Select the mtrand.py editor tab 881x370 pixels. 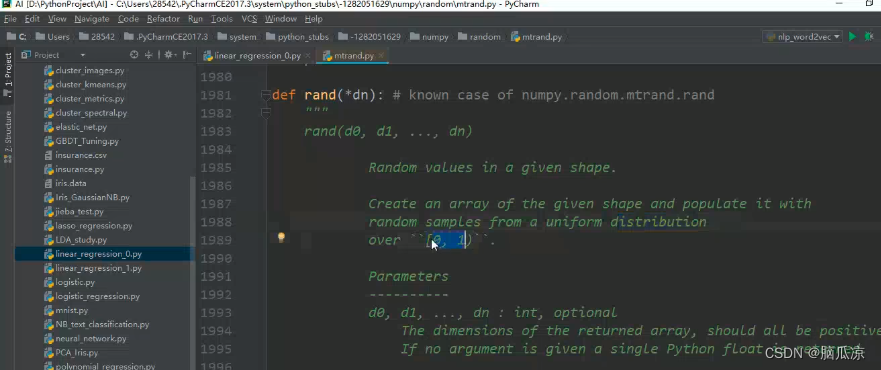coord(352,56)
